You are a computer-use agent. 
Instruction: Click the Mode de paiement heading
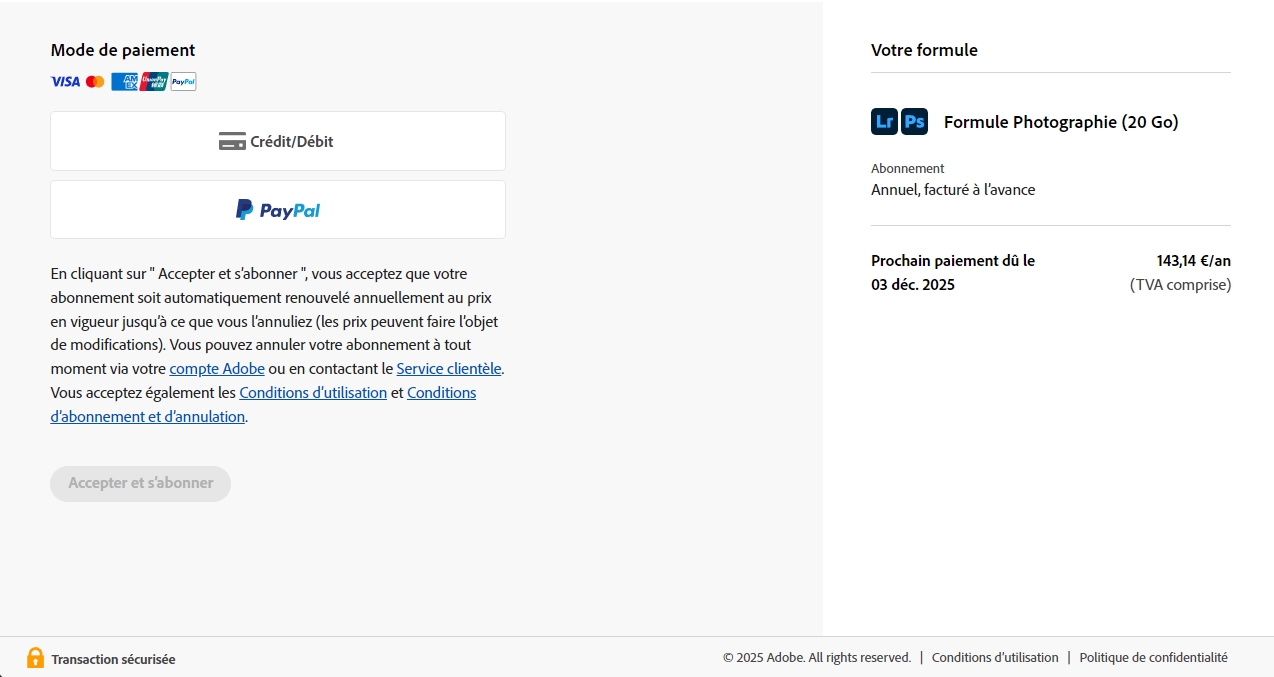coord(123,50)
